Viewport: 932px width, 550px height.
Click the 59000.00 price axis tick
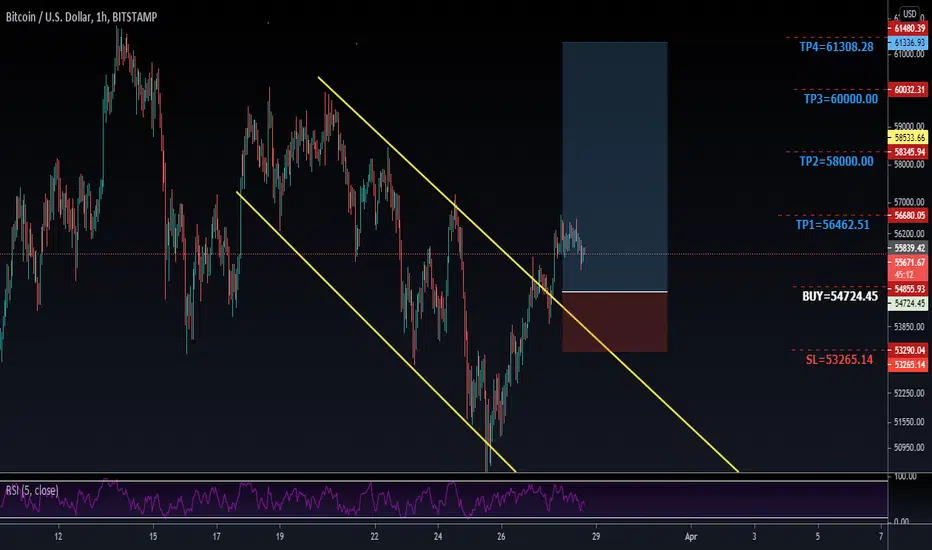909,126
